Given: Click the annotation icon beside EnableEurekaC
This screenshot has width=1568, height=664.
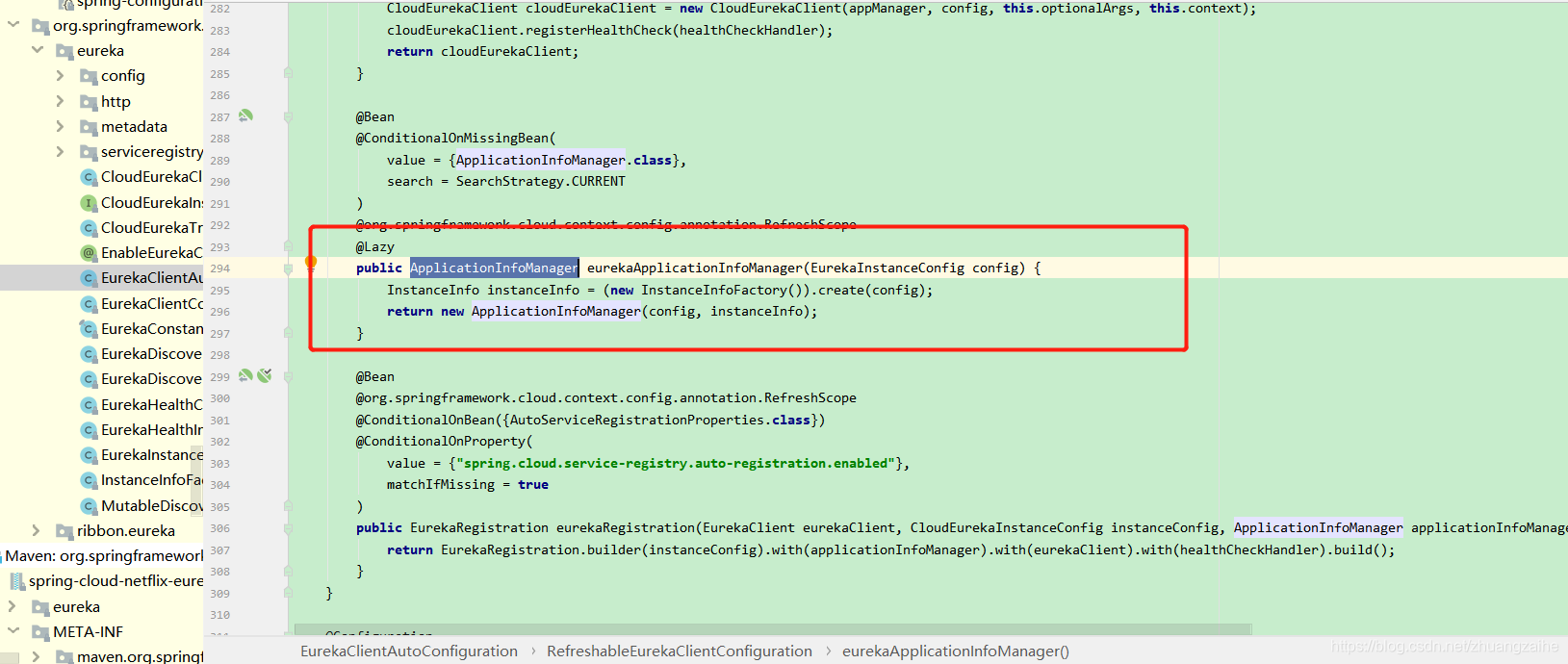Looking at the screenshot, I should click(89, 253).
